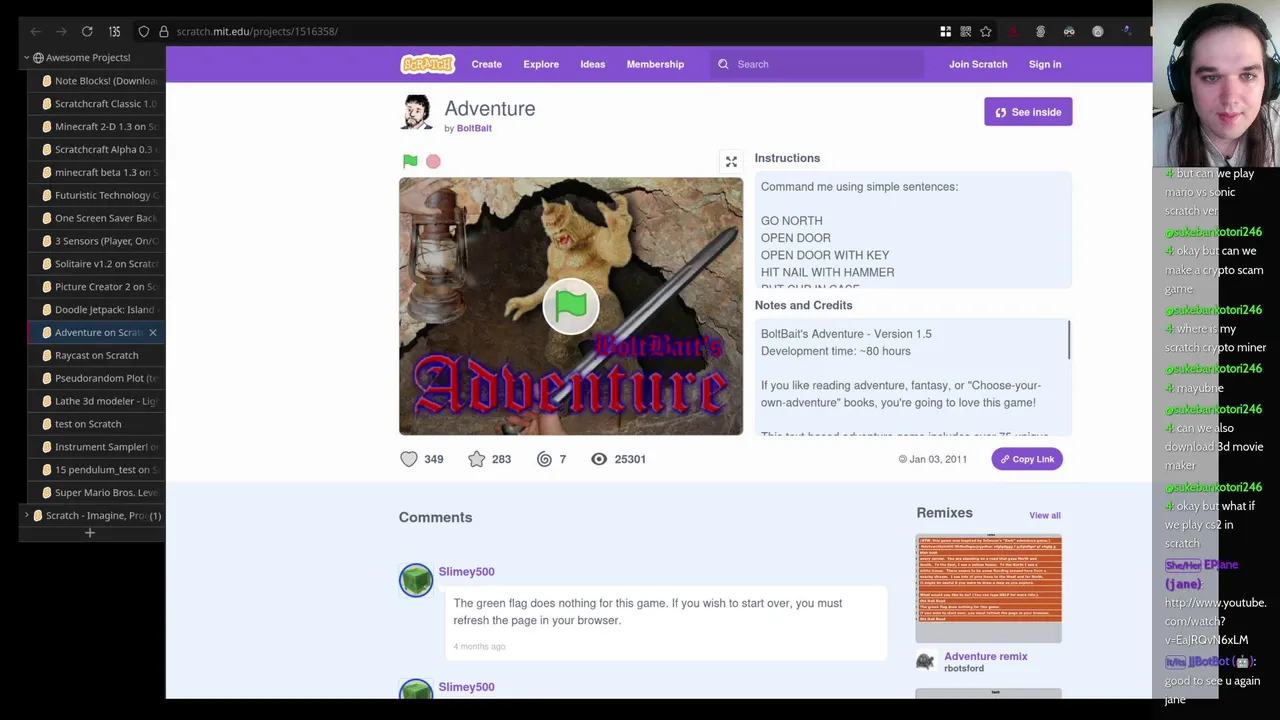1280x720 pixels.
Task: Switch to the Super Mario Bros. tab
Action: (97, 493)
